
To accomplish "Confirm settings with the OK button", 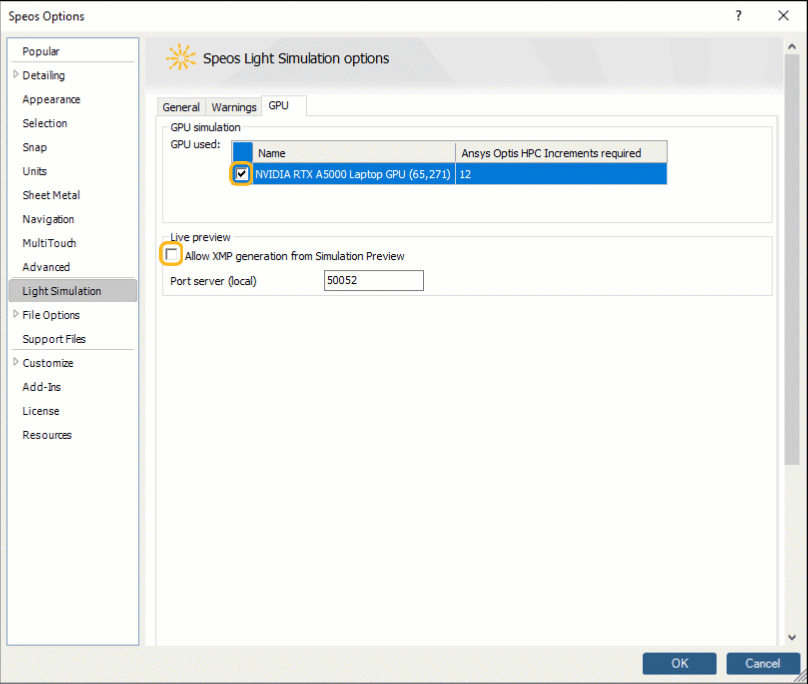I will (x=679, y=663).
